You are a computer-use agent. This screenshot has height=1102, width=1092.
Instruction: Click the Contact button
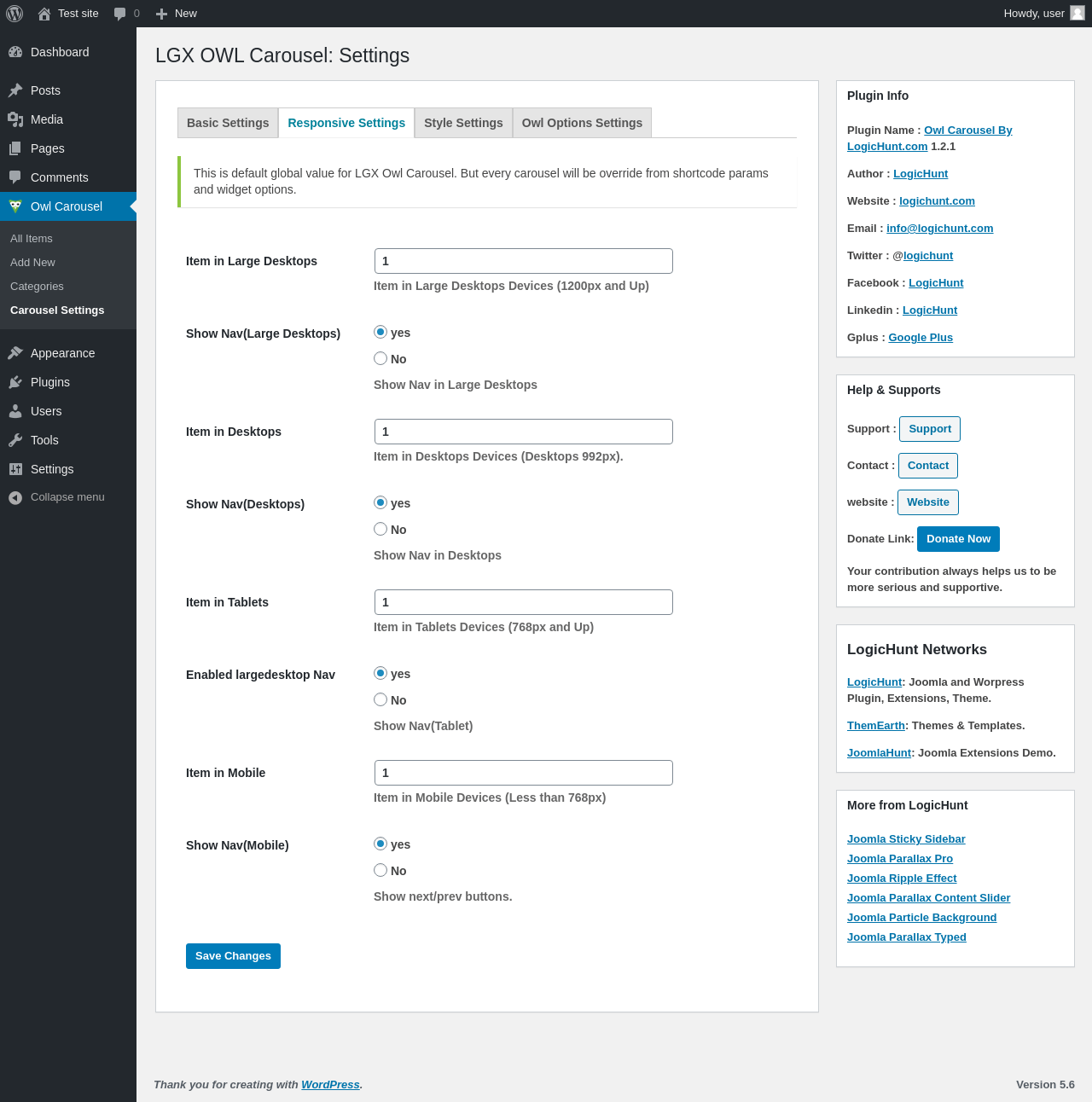pos(928,466)
